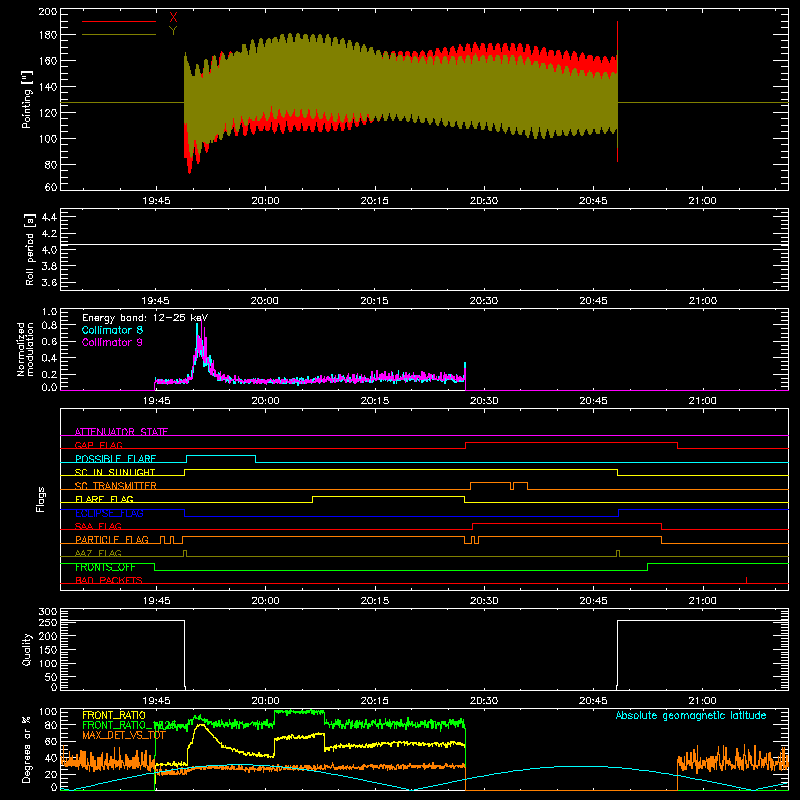Click the 20:15 label under the Pointing plot
The width and height of the screenshot is (800, 800).
coord(374,201)
